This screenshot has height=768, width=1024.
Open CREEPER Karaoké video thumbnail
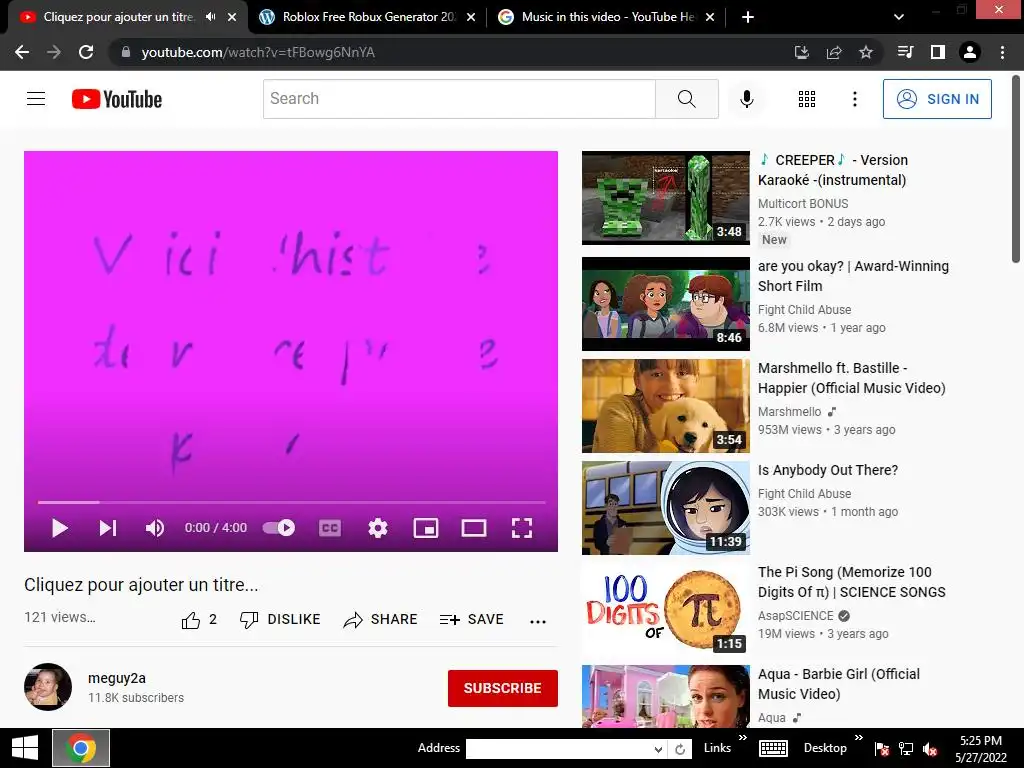(x=665, y=197)
